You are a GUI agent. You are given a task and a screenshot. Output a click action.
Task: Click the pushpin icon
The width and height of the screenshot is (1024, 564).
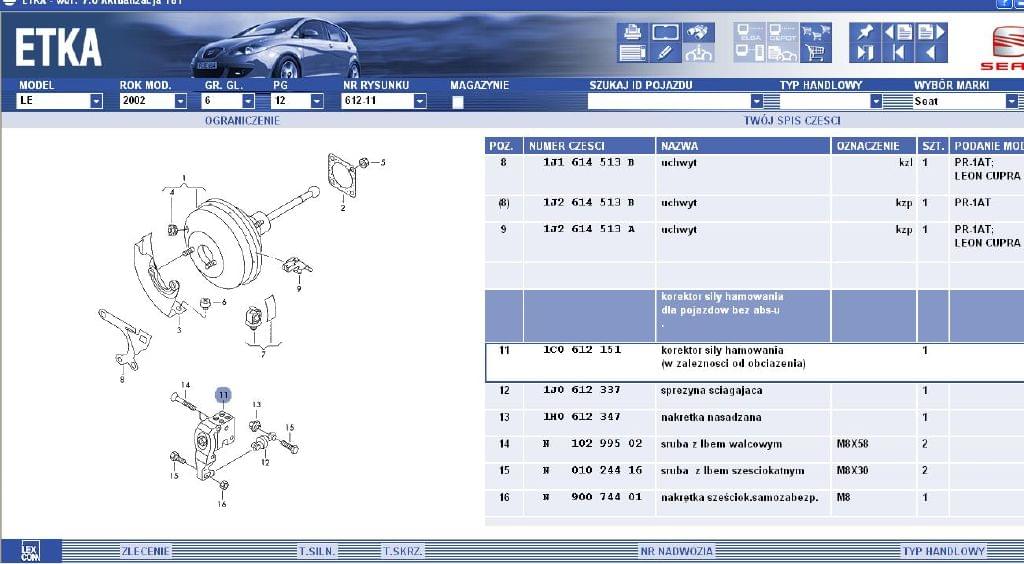click(x=865, y=33)
